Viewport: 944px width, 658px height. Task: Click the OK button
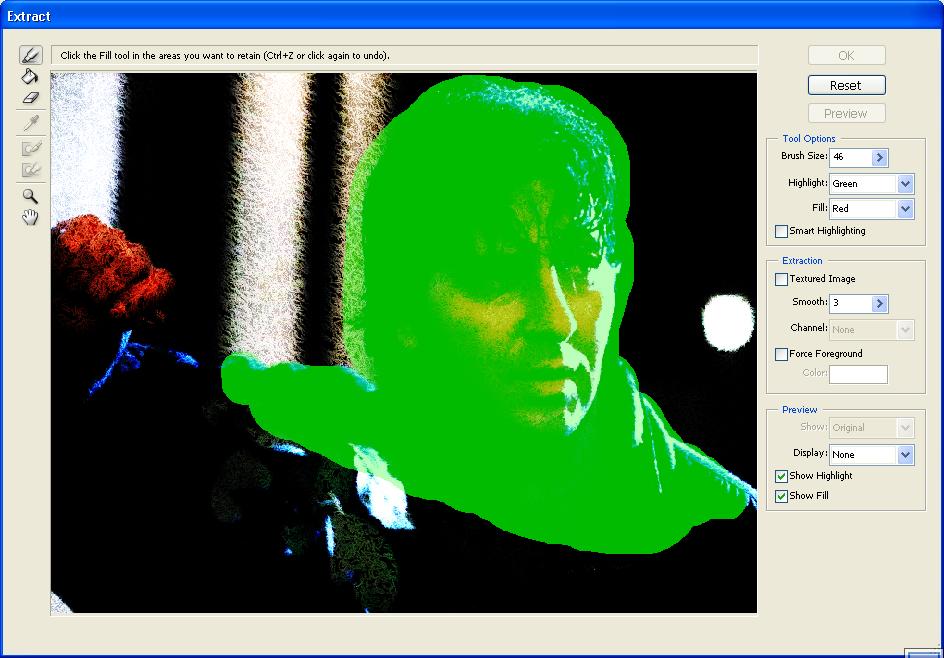click(x=846, y=55)
